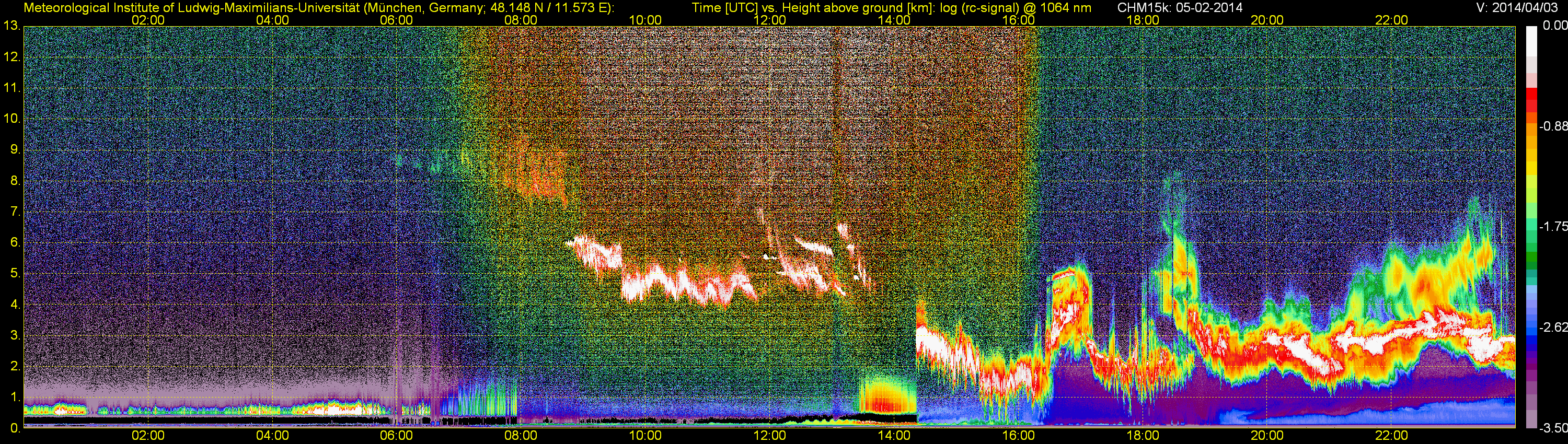This screenshot has height=444, width=1568.
Task: Click '02:00' on the top time axis
Action: (x=148, y=20)
